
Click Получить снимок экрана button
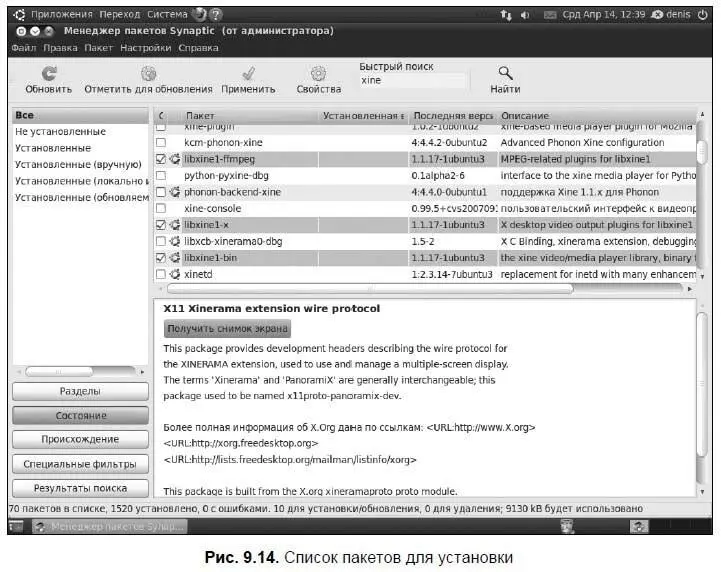[x=227, y=329]
